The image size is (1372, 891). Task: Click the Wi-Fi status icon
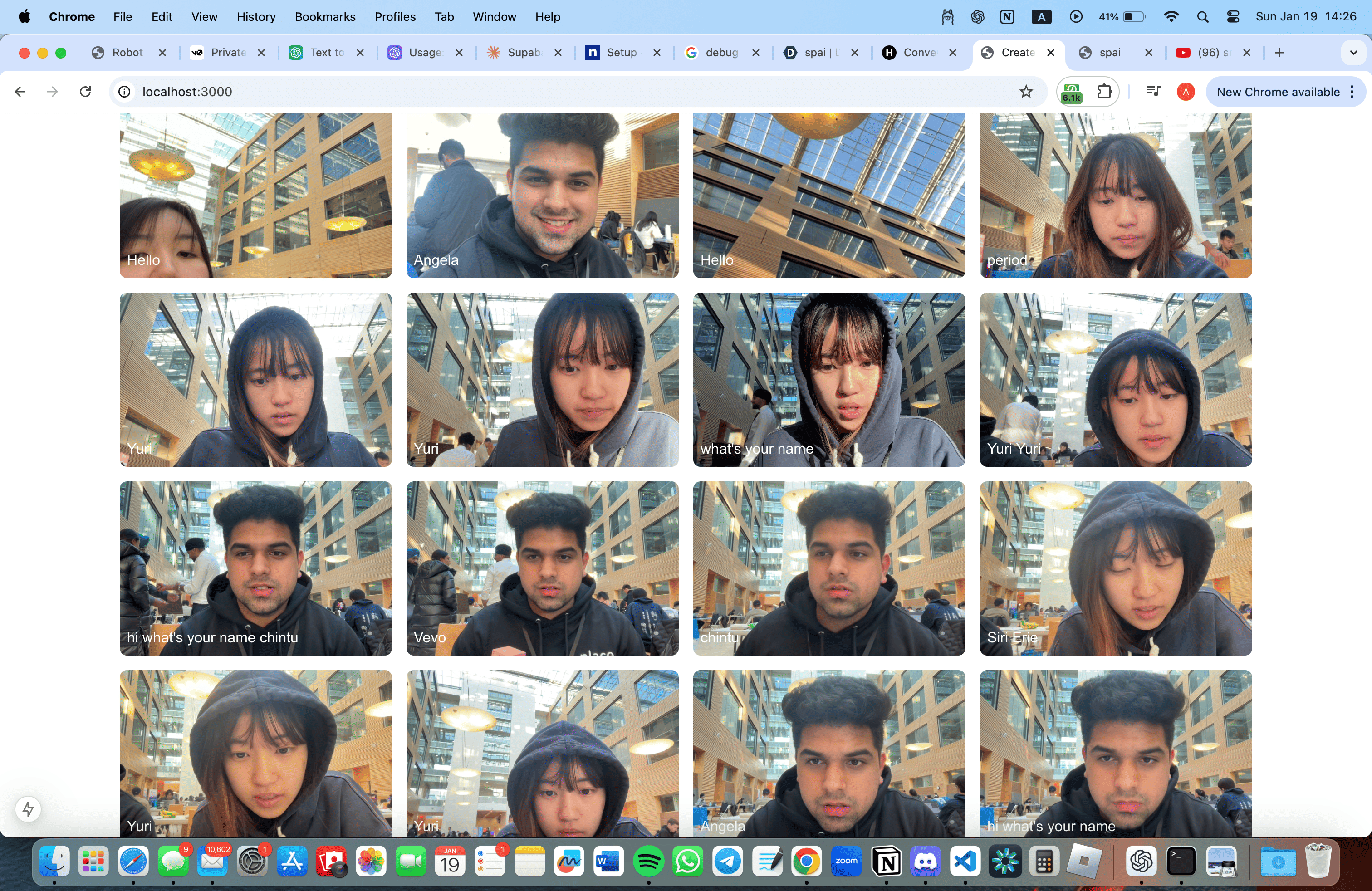tap(1171, 17)
